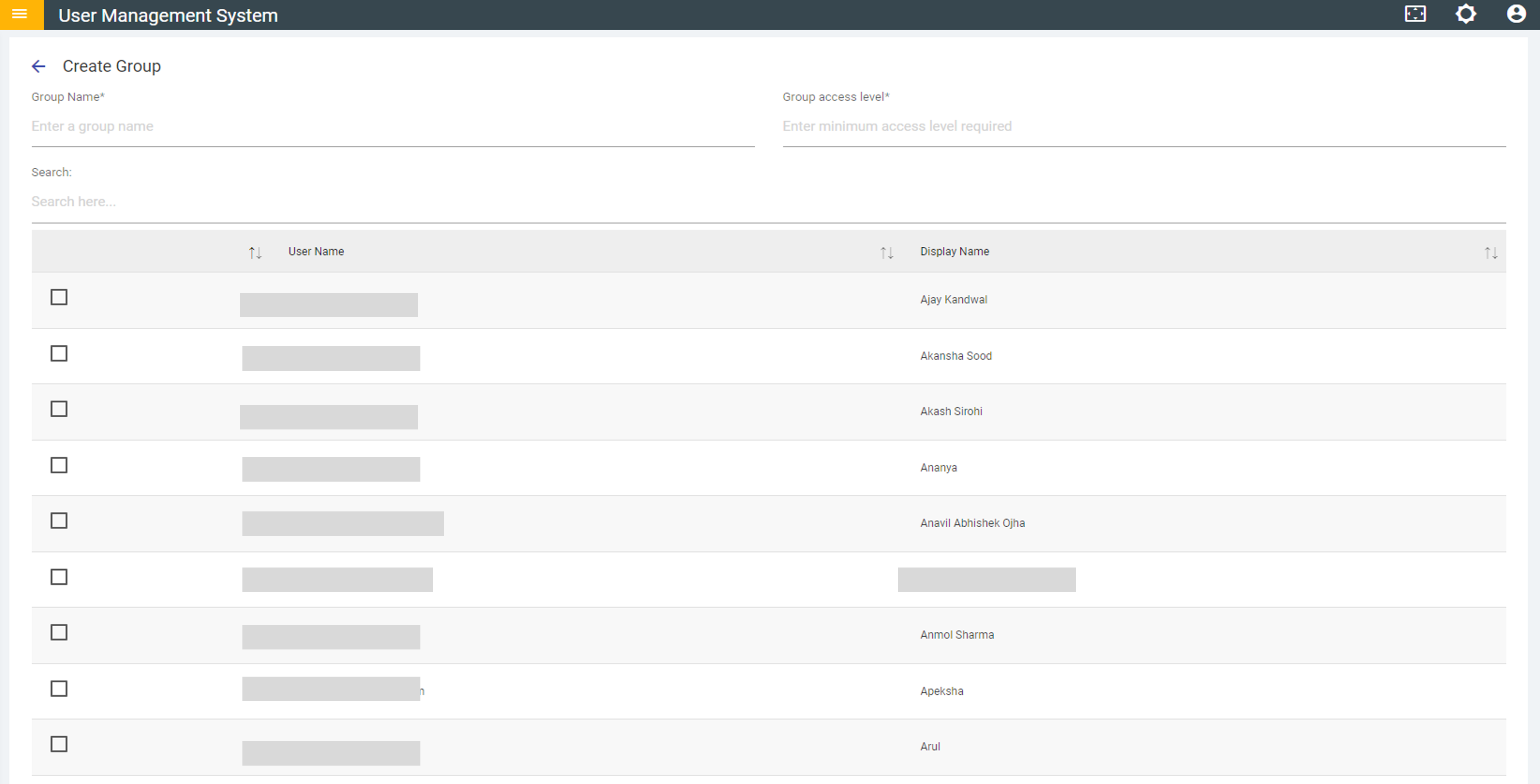Click the fullscreen icon in header
This screenshot has width=1540, height=784.
[x=1415, y=14]
